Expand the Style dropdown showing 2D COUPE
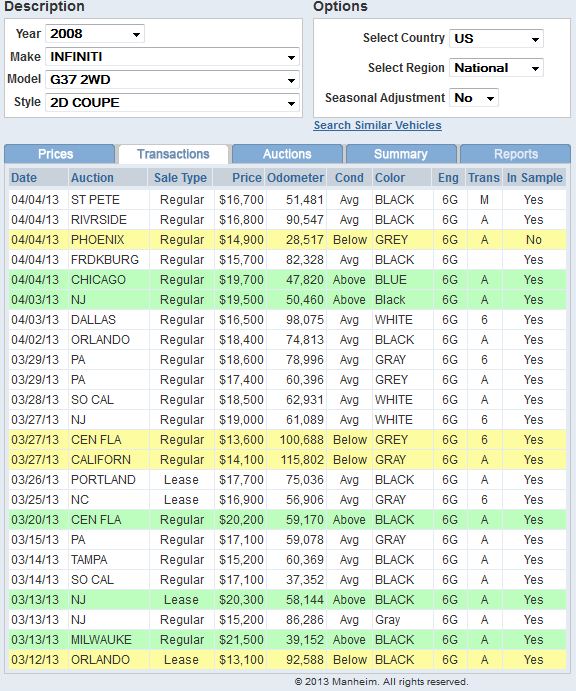 click(x=172, y=103)
